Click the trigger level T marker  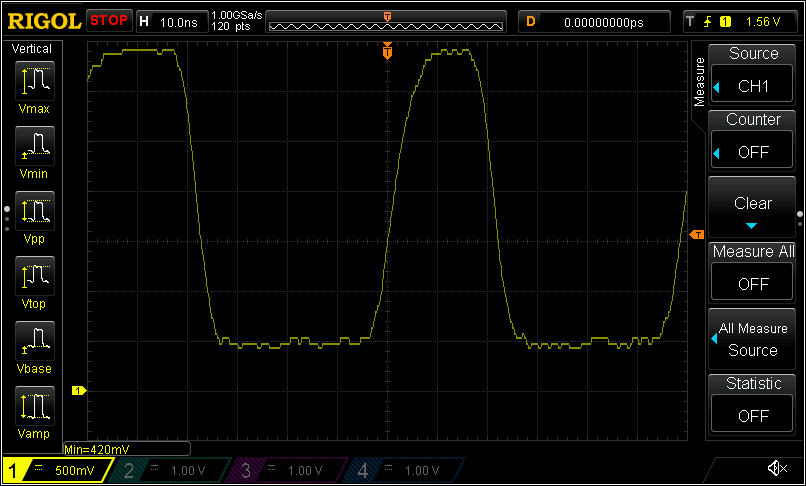click(x=697, y=234)
